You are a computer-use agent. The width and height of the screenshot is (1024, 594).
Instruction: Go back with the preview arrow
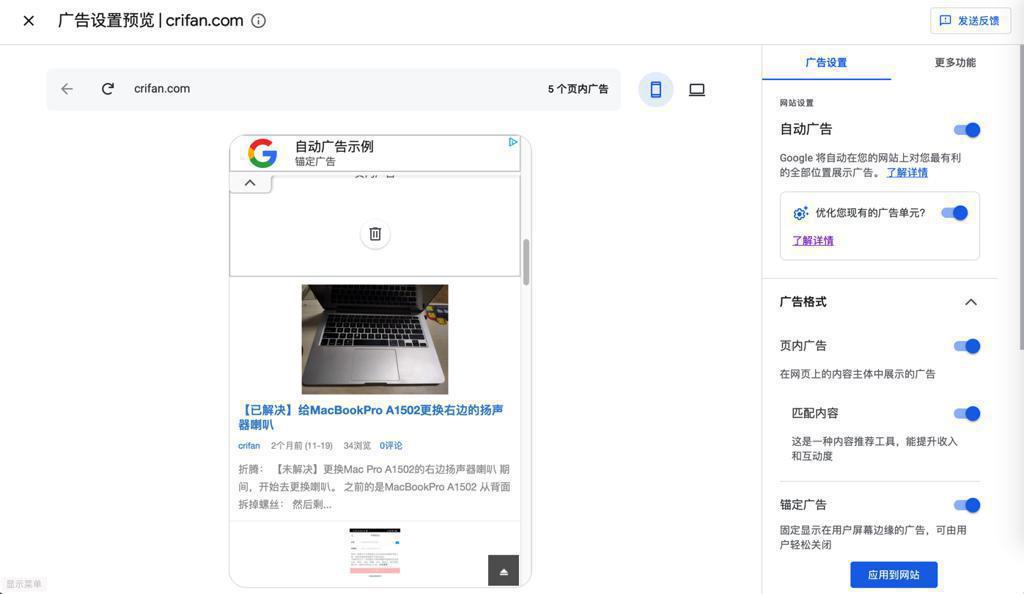pos(67,89)
